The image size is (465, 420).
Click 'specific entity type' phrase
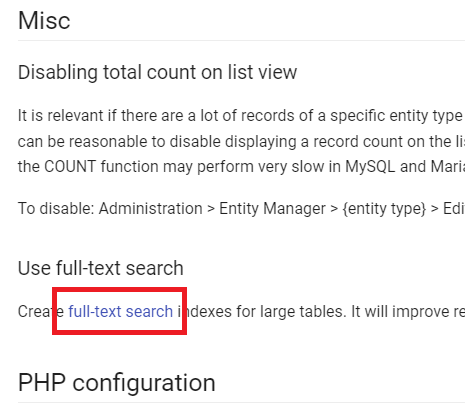coord(396,116)
